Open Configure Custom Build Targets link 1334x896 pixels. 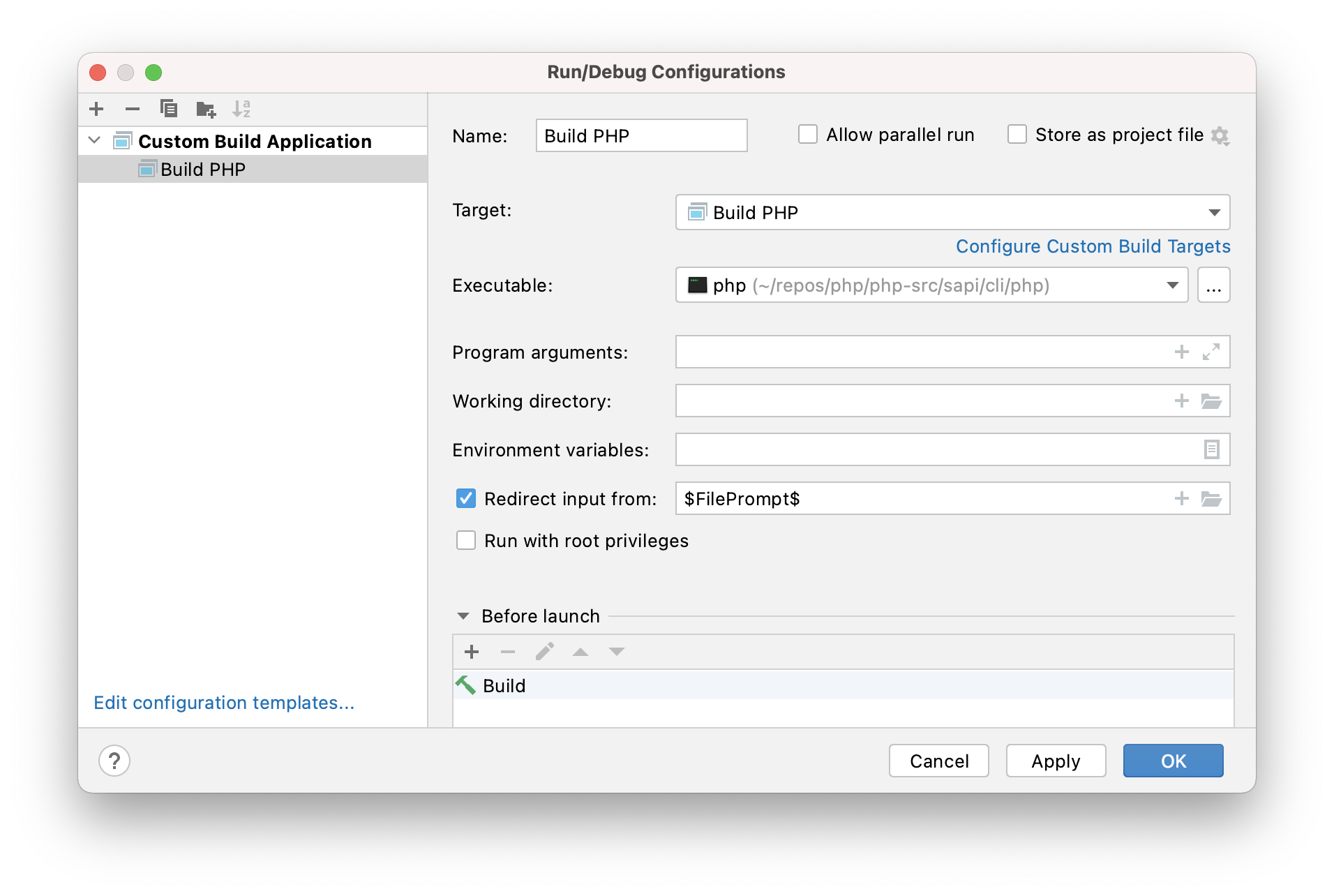[1093, 246]
